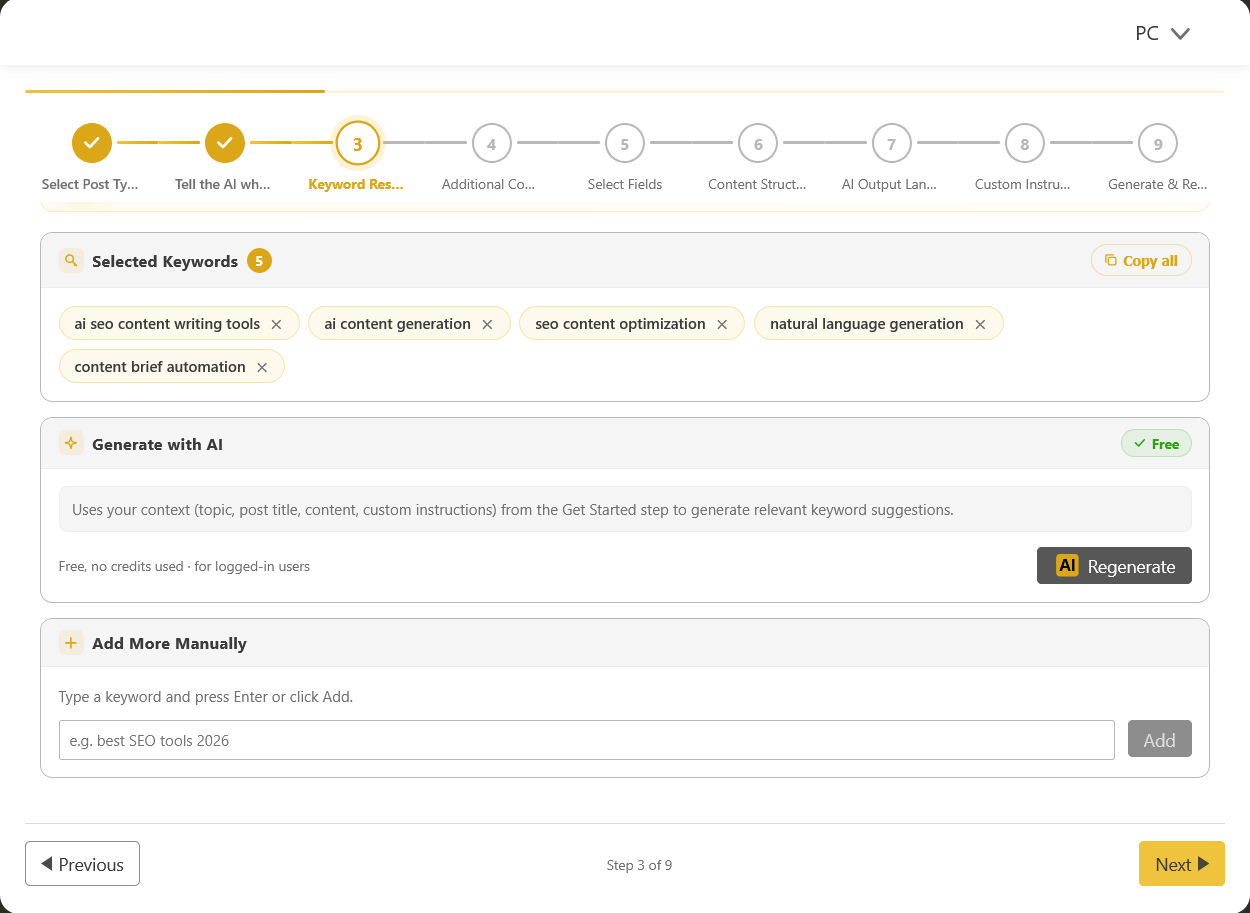Open the PC dropdown in the top bar
Image resolution: width=1250 pixels, height=913 pixels.
point(1162,33)
